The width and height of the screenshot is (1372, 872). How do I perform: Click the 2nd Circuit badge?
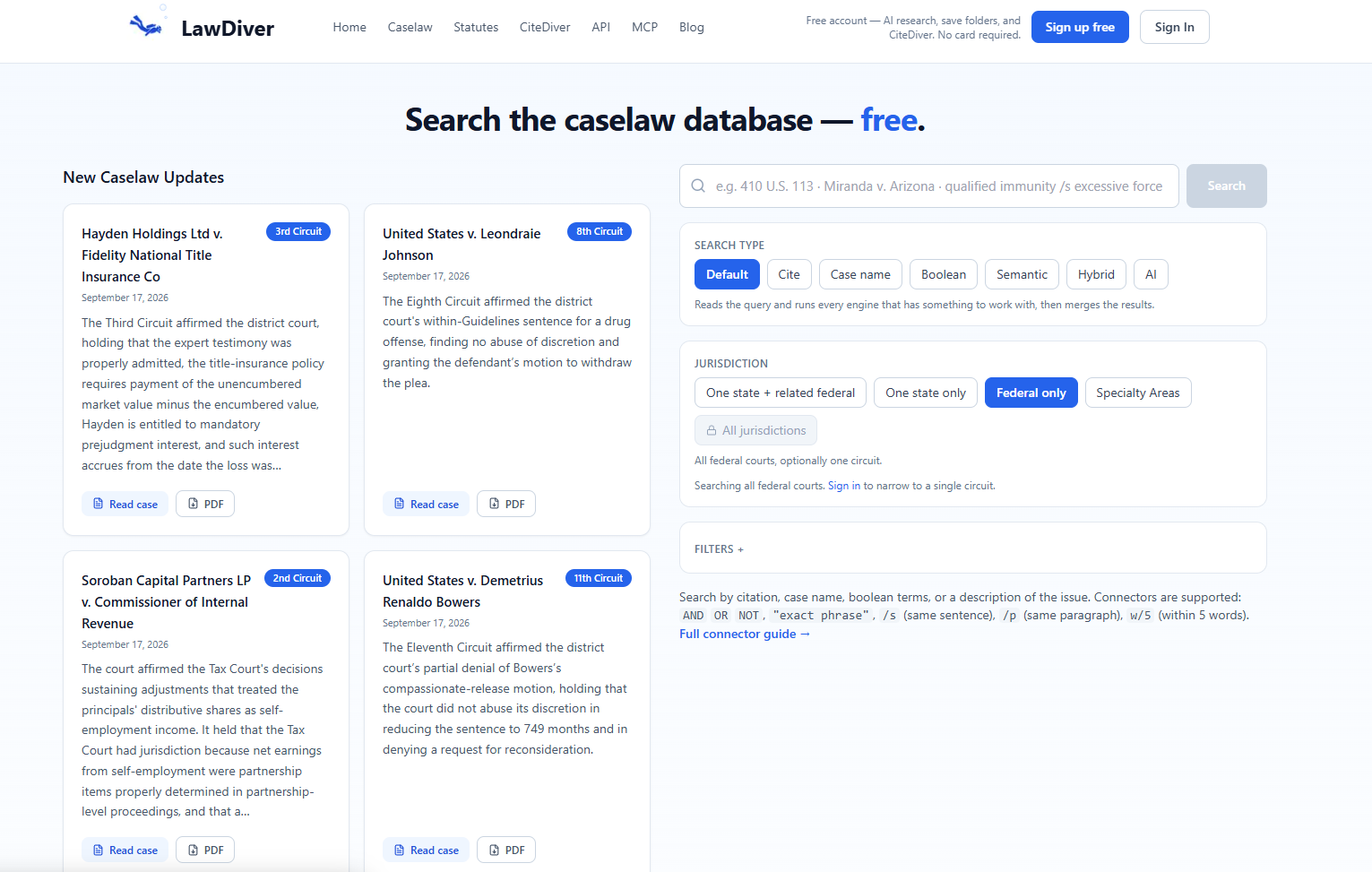(298, 578)
